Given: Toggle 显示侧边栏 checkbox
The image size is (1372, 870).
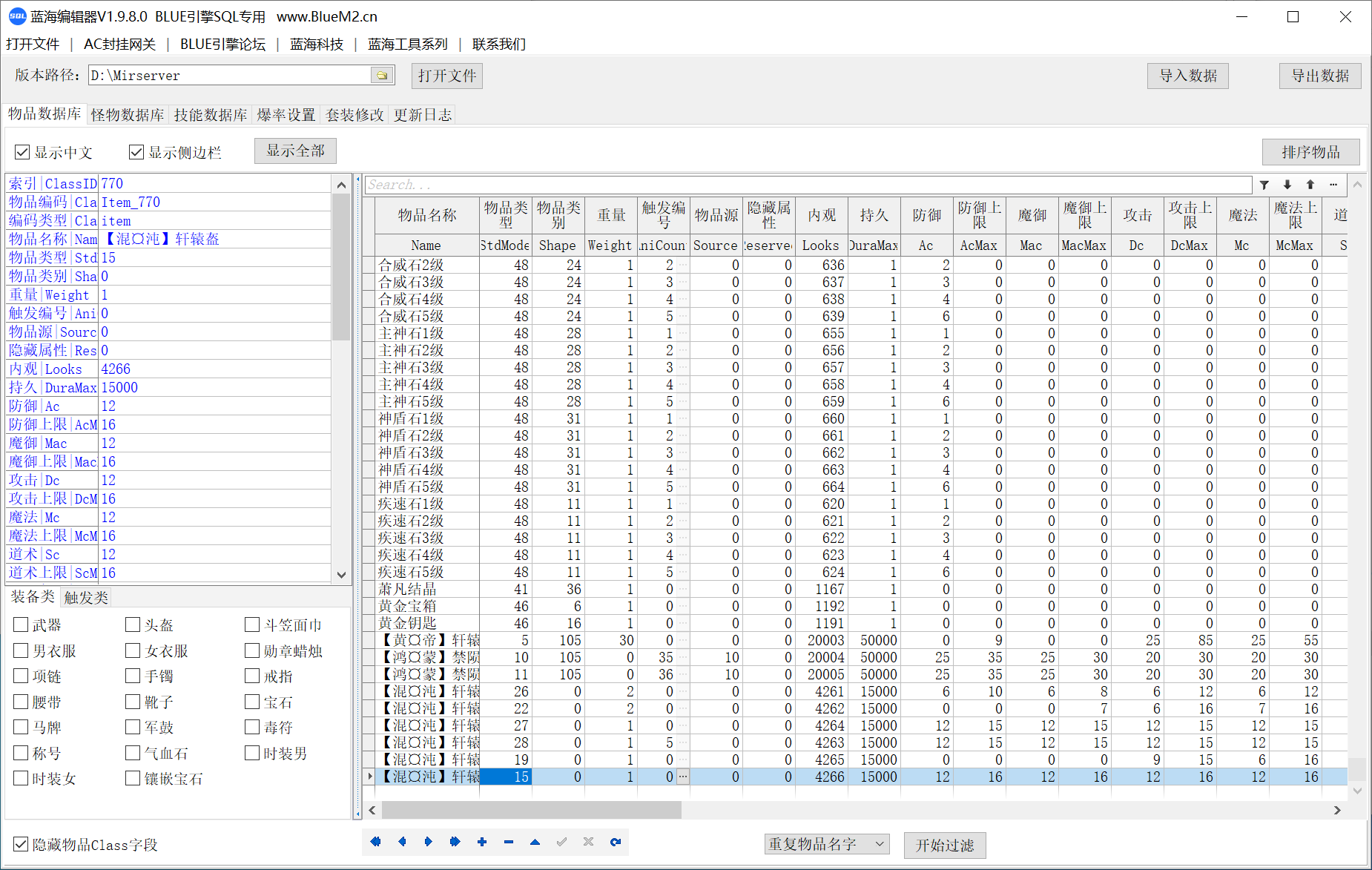Looking at the screenshot, I should pos(136,152).
